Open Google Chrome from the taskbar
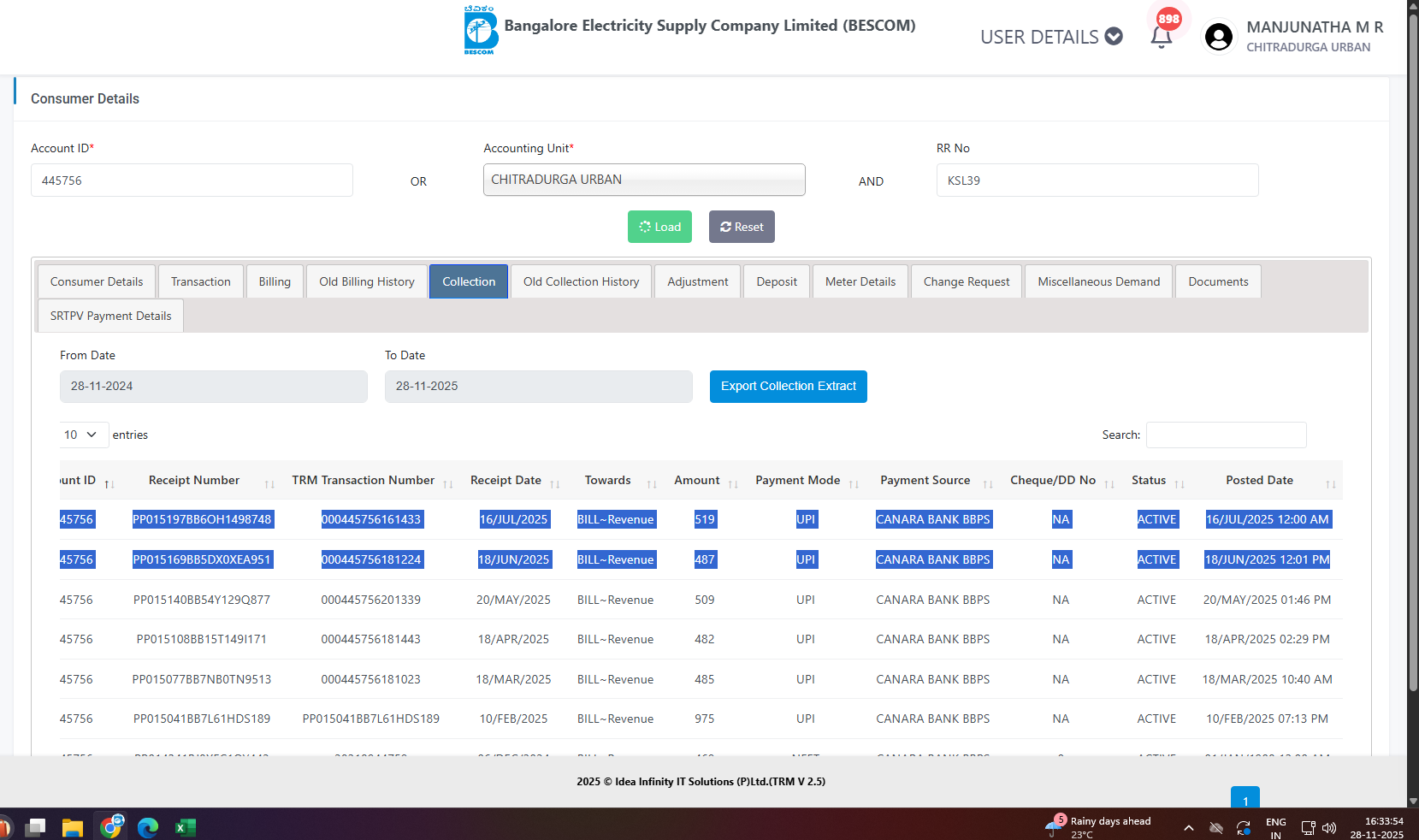1419x840 pixels. click(111, 826)
